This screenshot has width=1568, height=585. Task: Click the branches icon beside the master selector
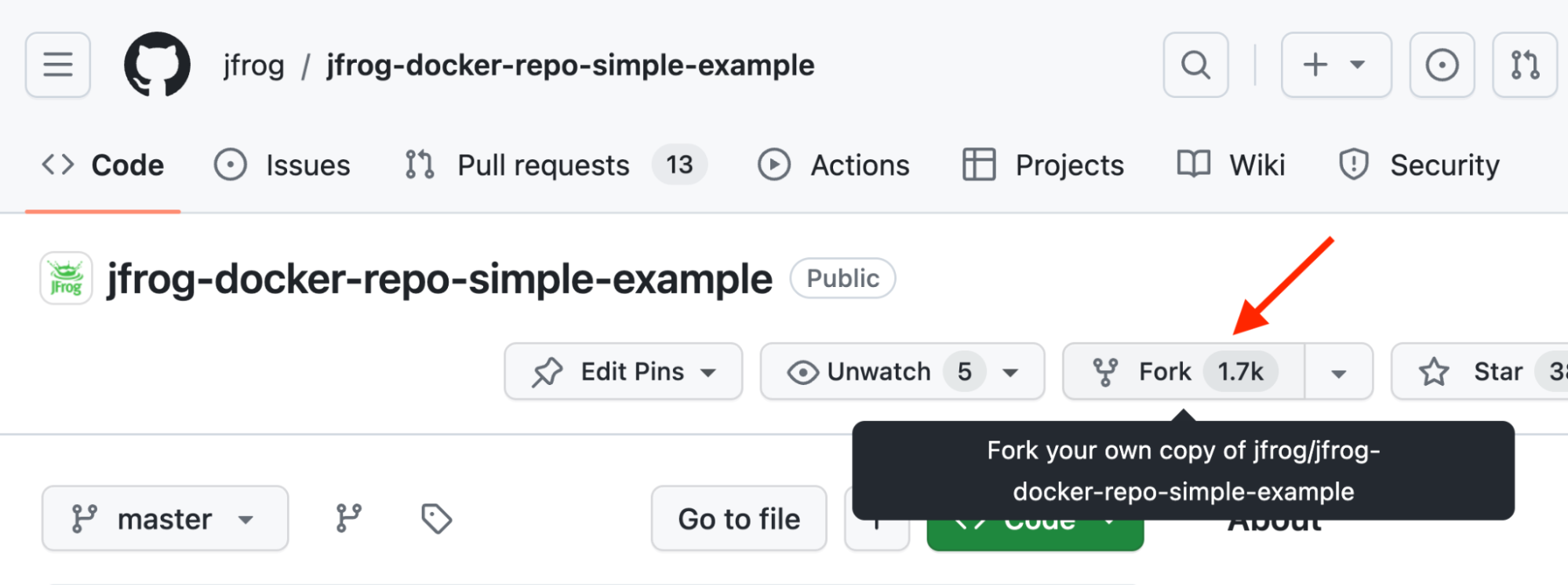[348, 518]
